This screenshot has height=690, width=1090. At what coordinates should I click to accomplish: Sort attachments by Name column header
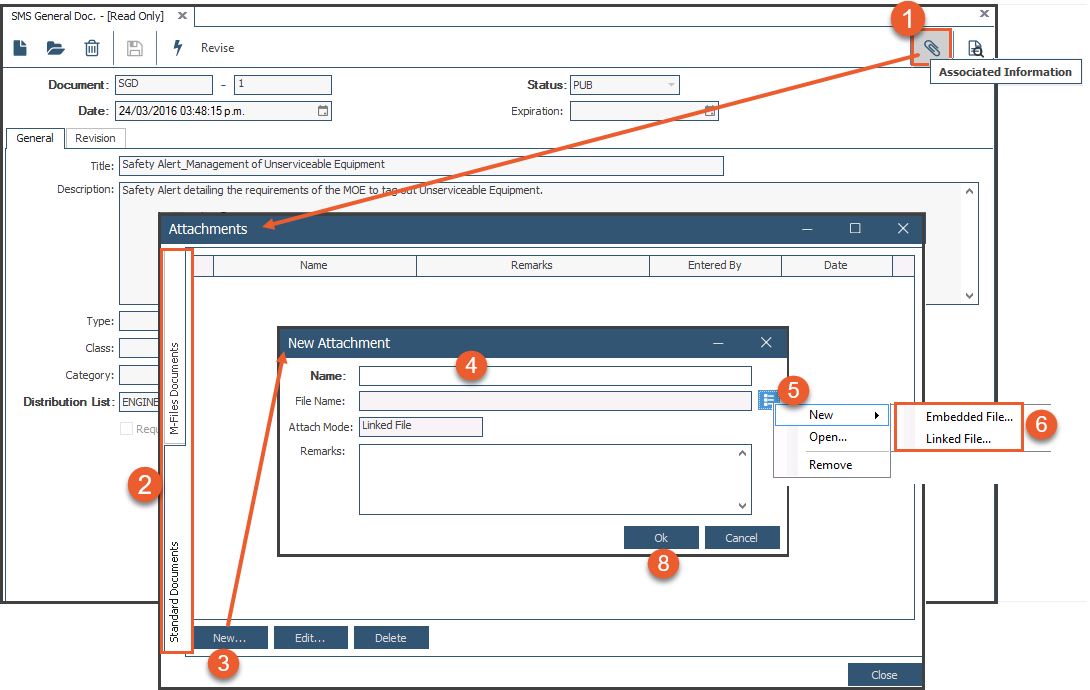pos(314,265)
